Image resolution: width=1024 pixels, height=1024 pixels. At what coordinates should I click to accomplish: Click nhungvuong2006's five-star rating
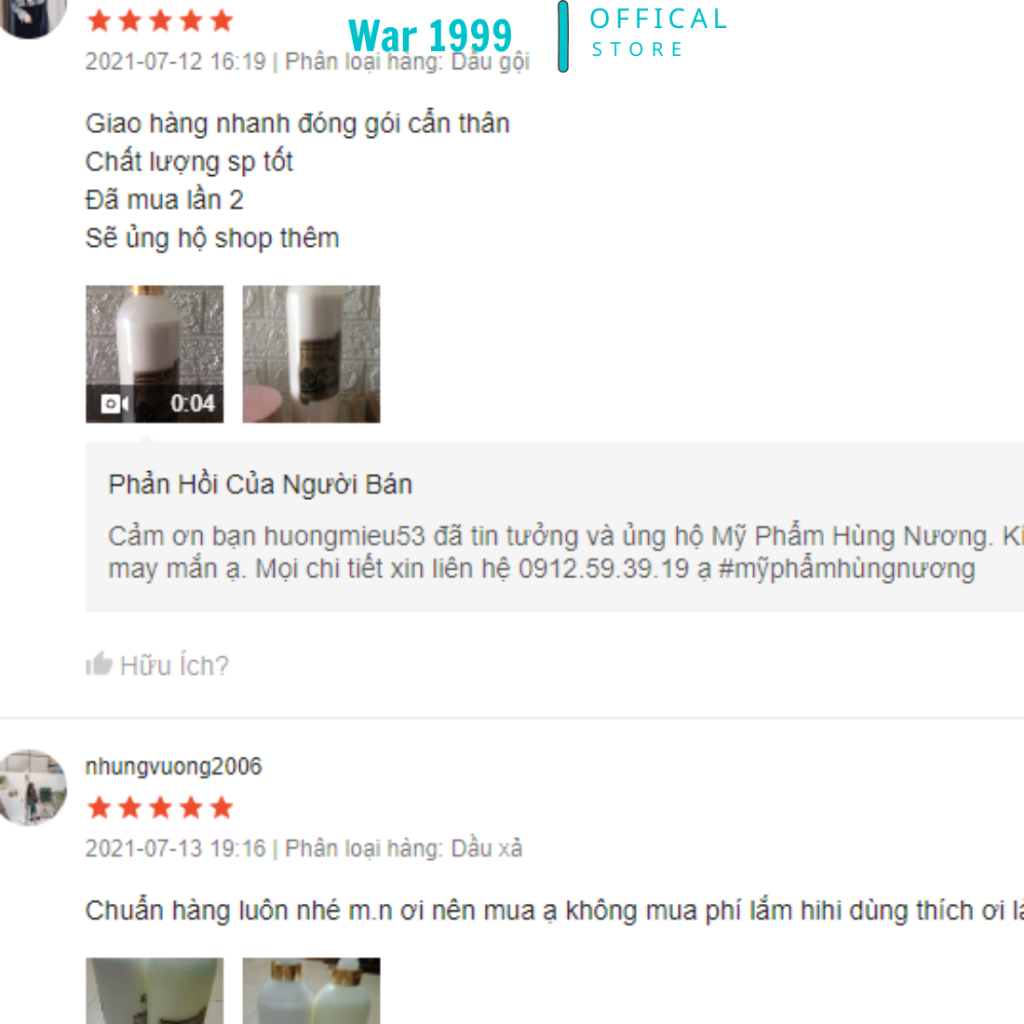coord(160,808)
